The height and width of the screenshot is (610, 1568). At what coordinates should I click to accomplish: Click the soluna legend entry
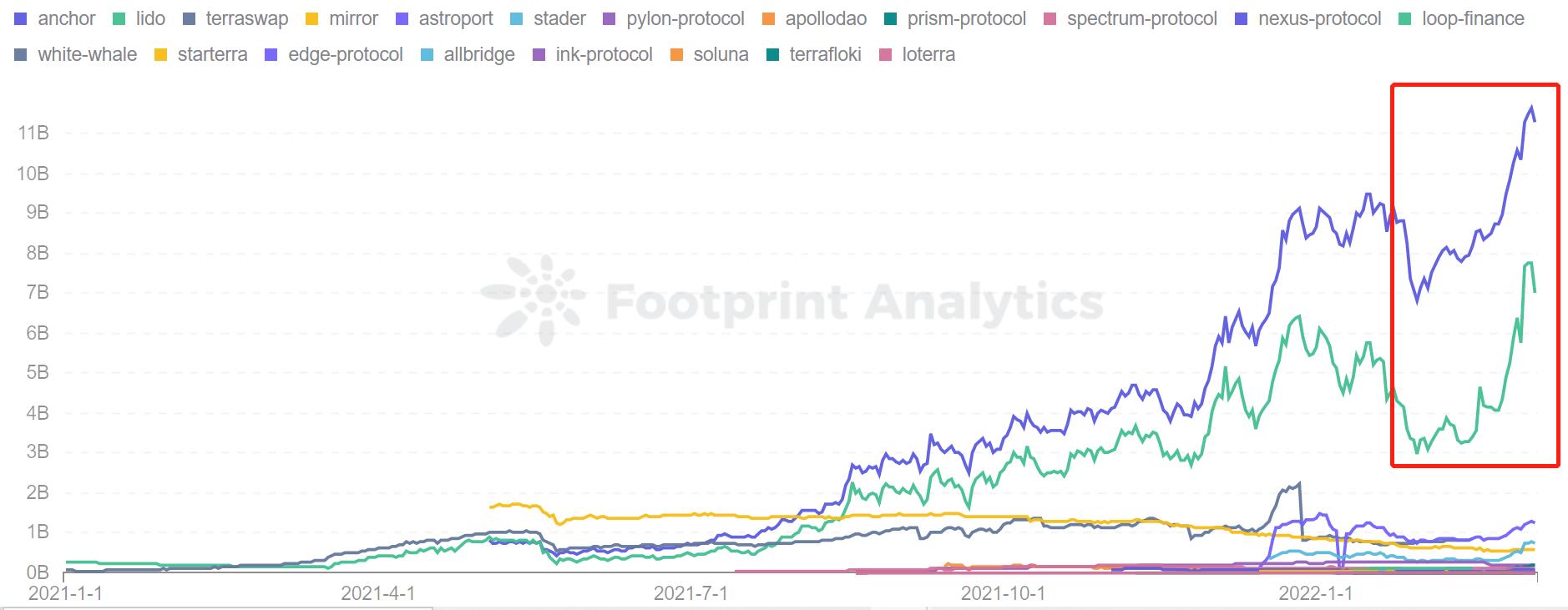click(x=710, y=55)
